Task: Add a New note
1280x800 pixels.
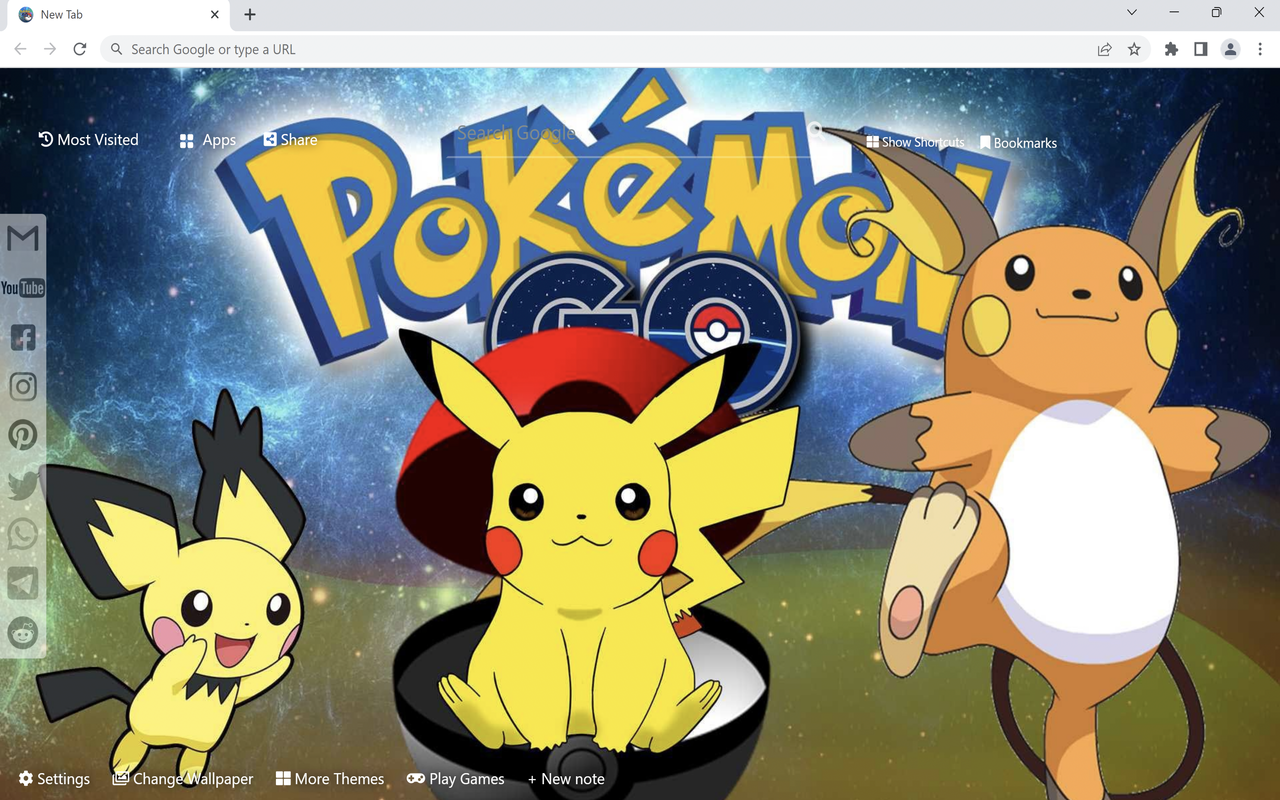Action: coord(566,779)
